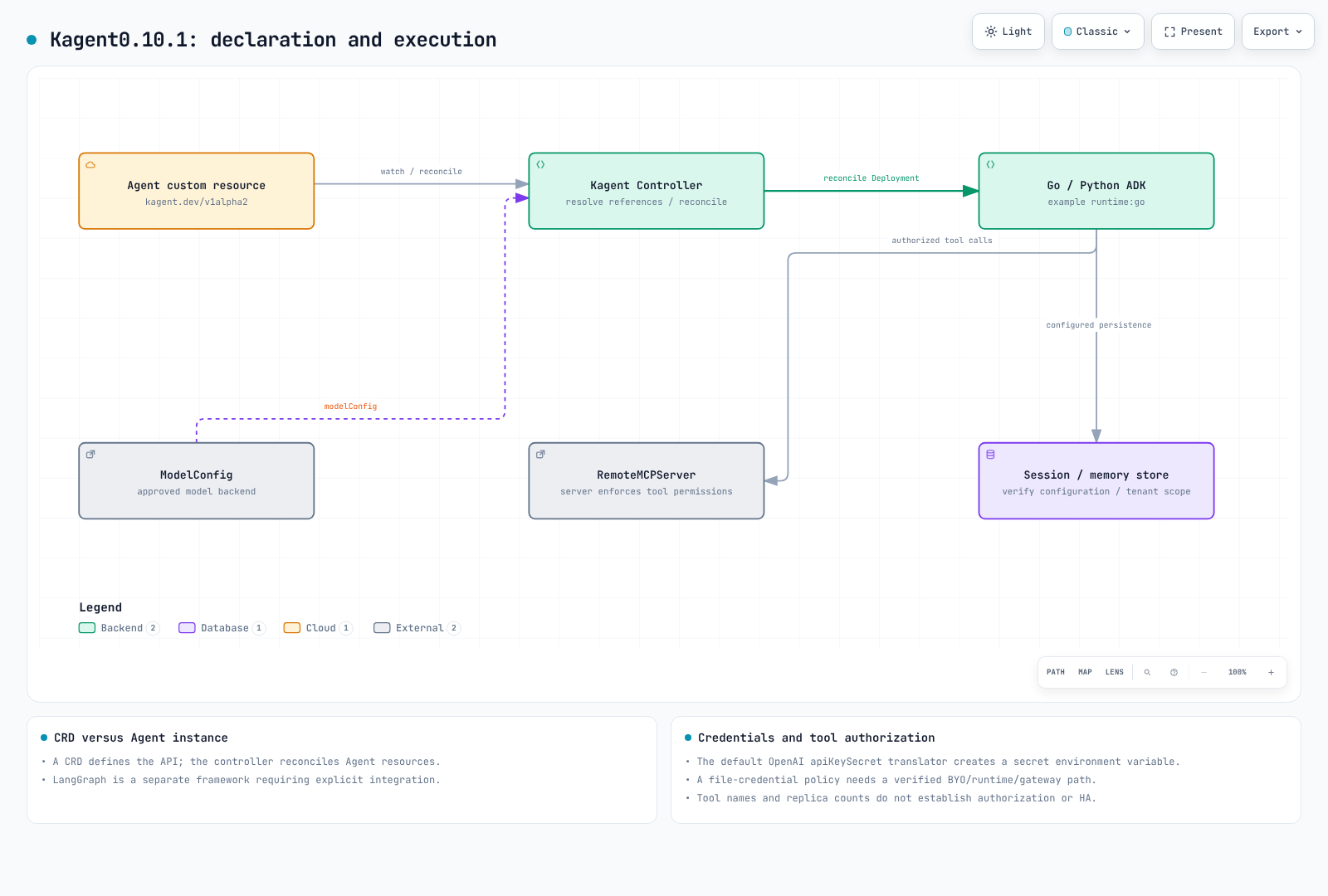The width and height of the screenshot is (1328, 896).
Task: Select the Kagent Controller node
Action: tap(647, 191)
